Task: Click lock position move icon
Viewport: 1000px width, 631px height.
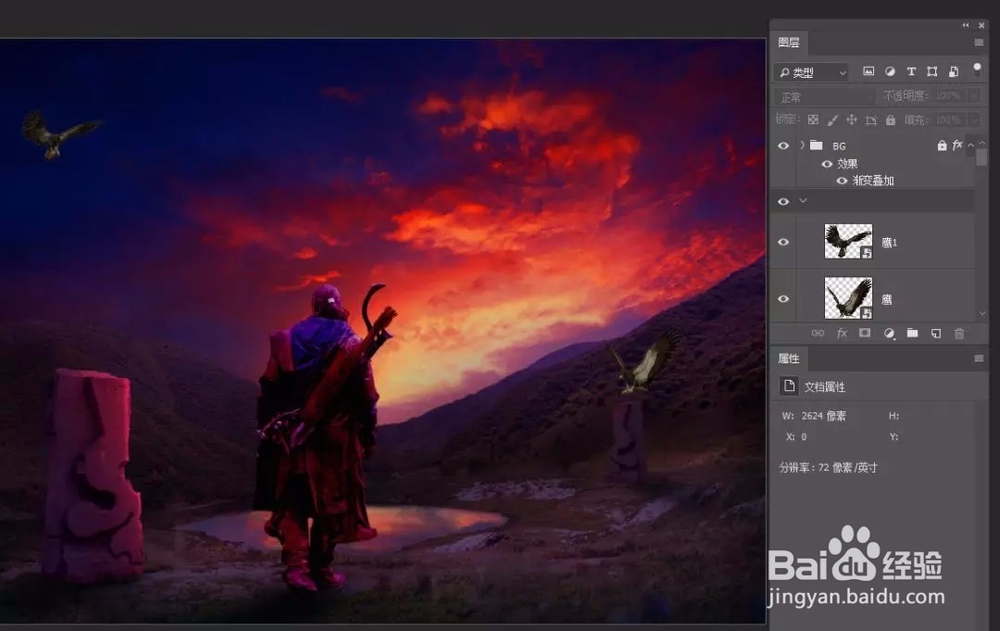Action: point(851,119)
